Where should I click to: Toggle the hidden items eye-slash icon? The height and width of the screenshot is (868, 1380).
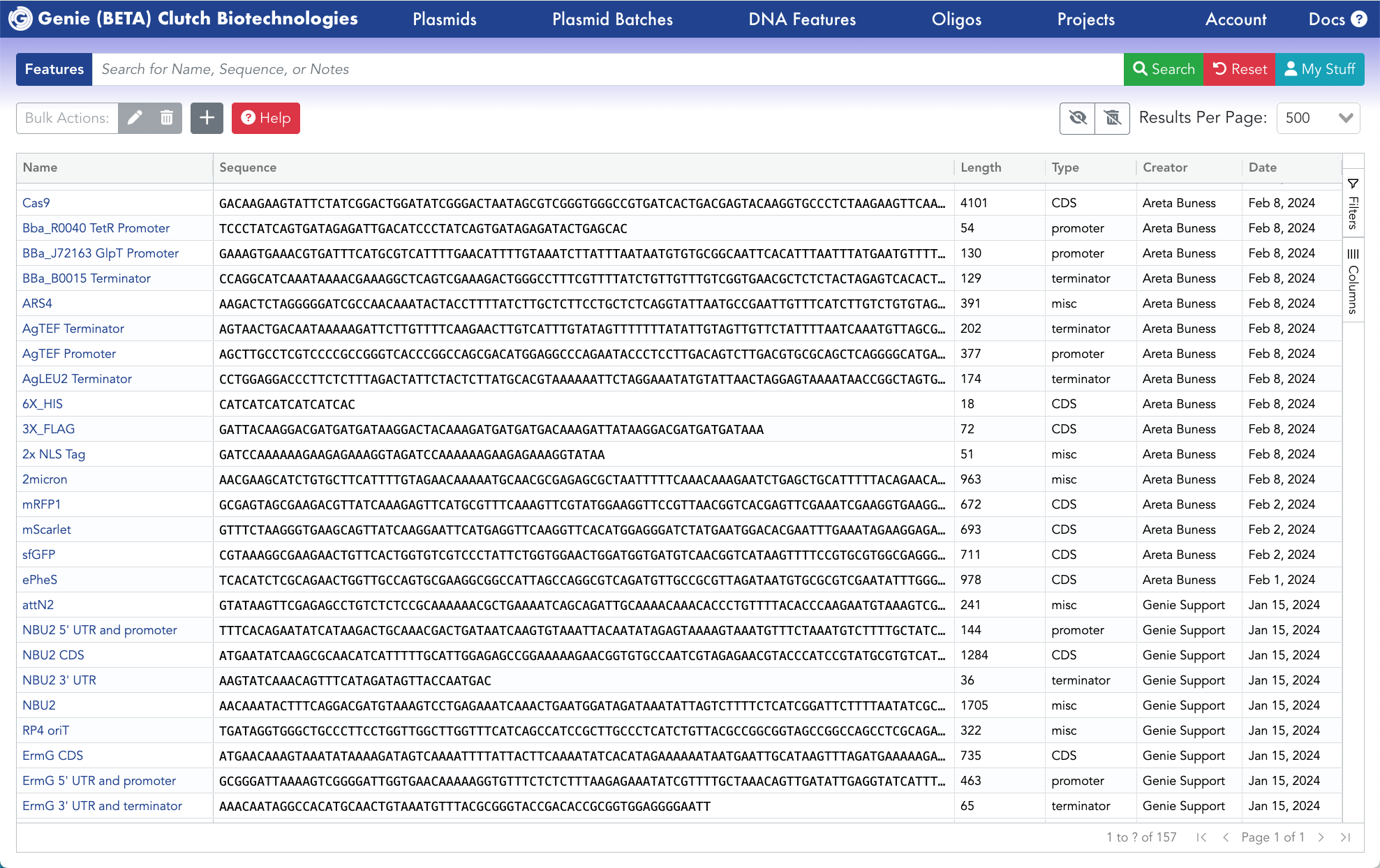click(x=1078, y=118)
